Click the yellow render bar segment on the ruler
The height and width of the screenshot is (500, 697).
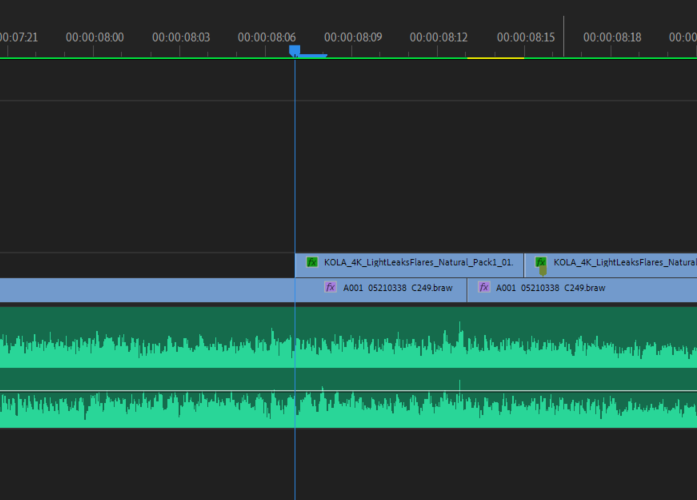click(x=496, y=58)
